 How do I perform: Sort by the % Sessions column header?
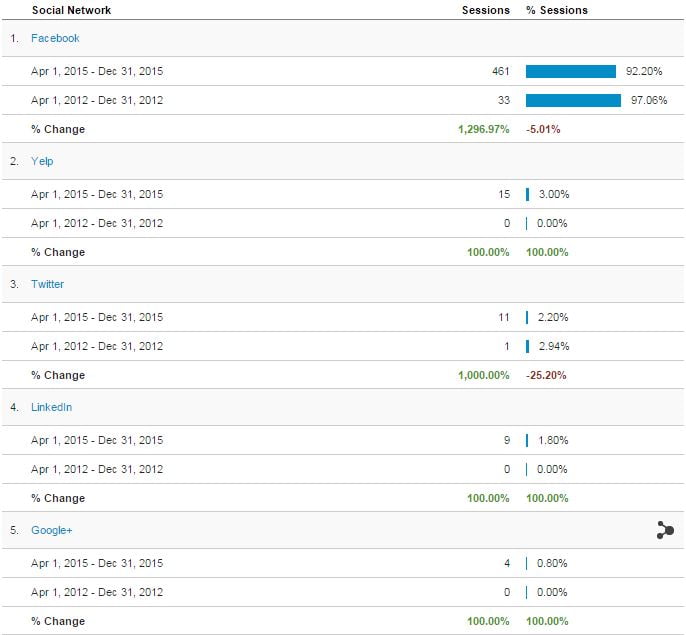point(557,10)
